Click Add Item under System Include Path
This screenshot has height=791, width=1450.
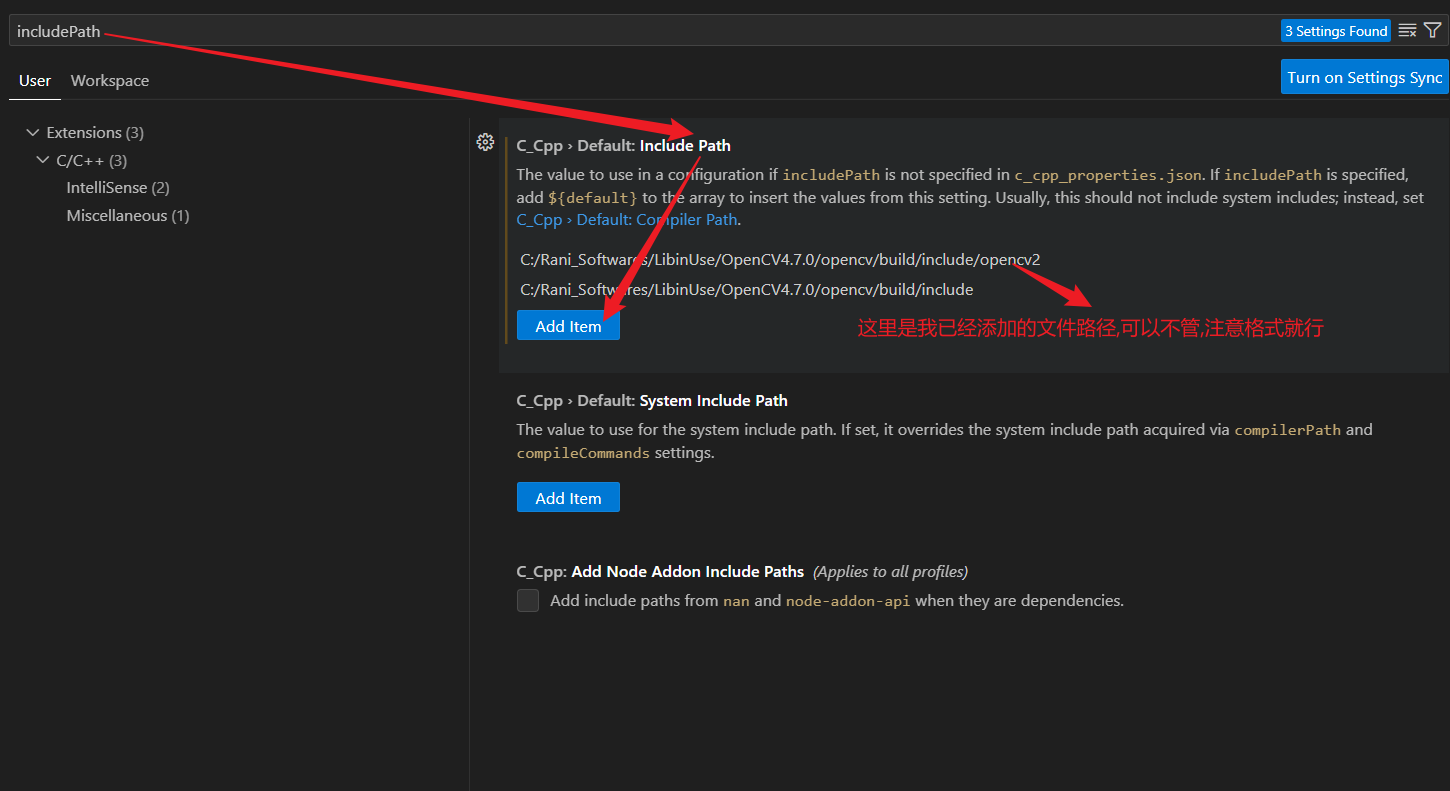tap(568, 498)
